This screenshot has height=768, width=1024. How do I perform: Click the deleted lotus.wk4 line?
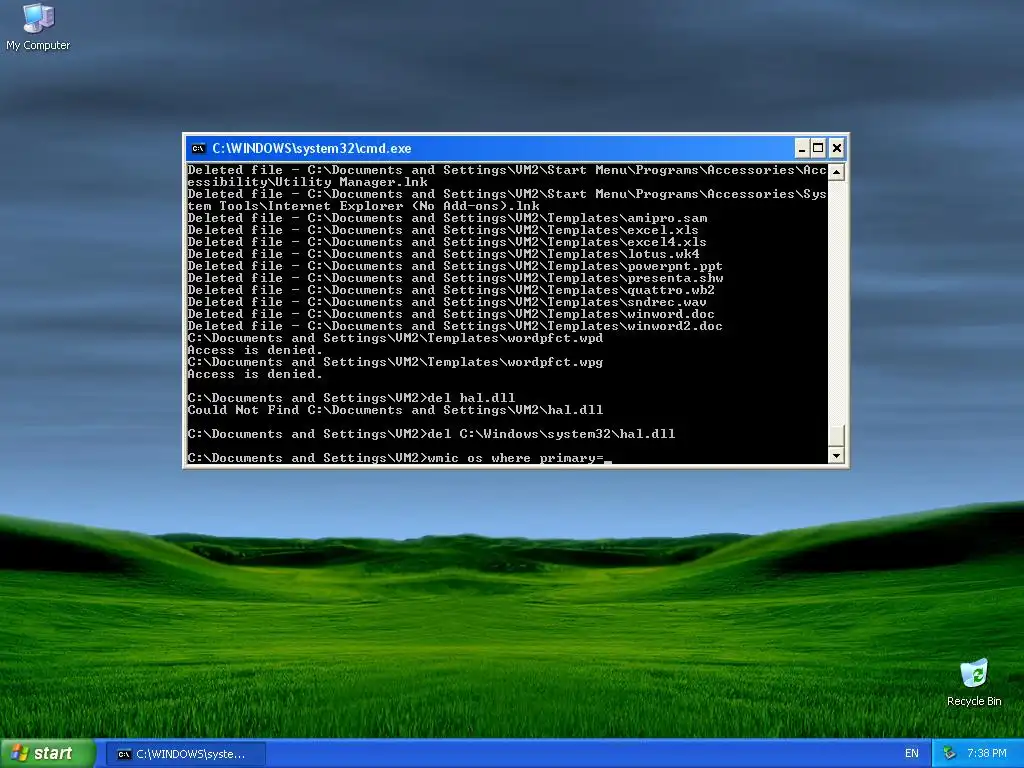pyautogui.click(x=443, y=254)
